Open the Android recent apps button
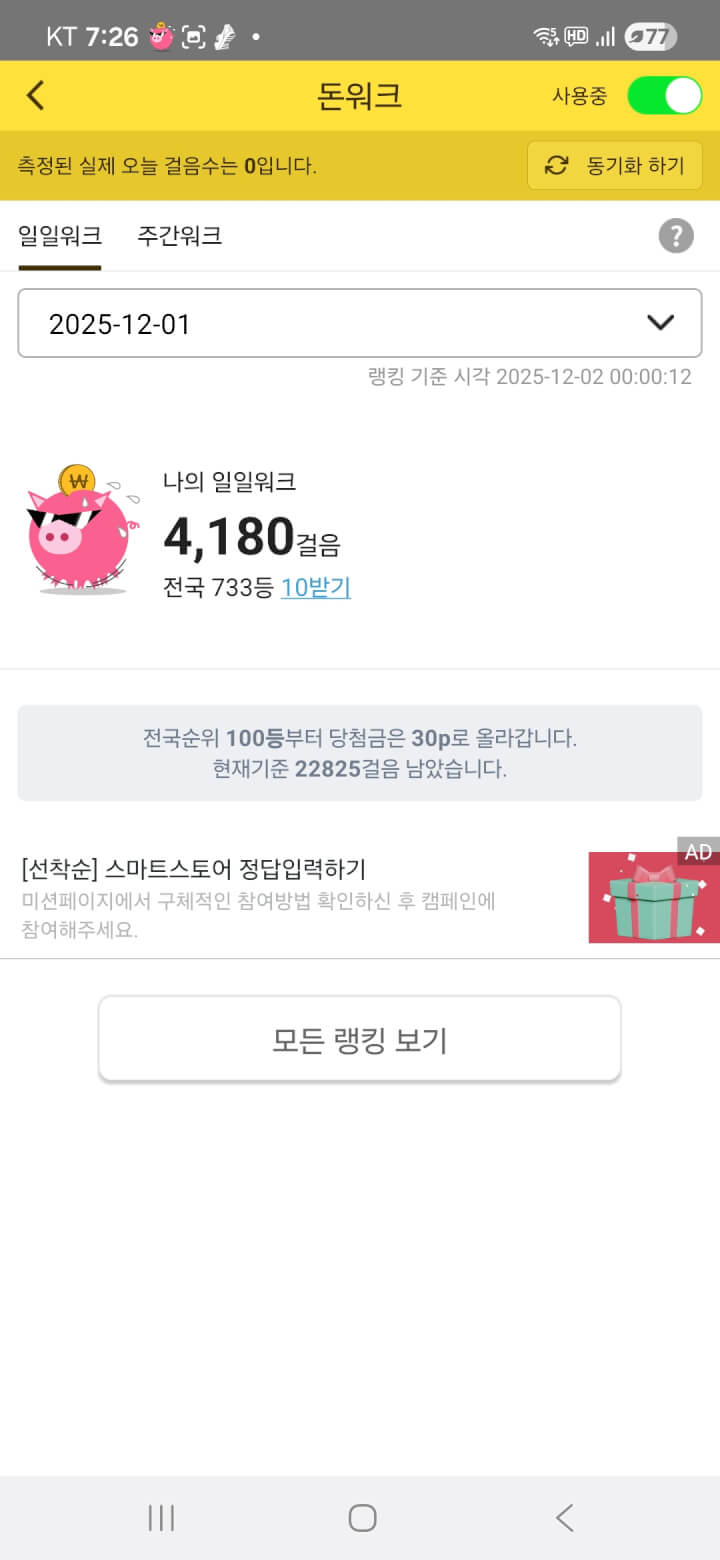 point(161,1518)
